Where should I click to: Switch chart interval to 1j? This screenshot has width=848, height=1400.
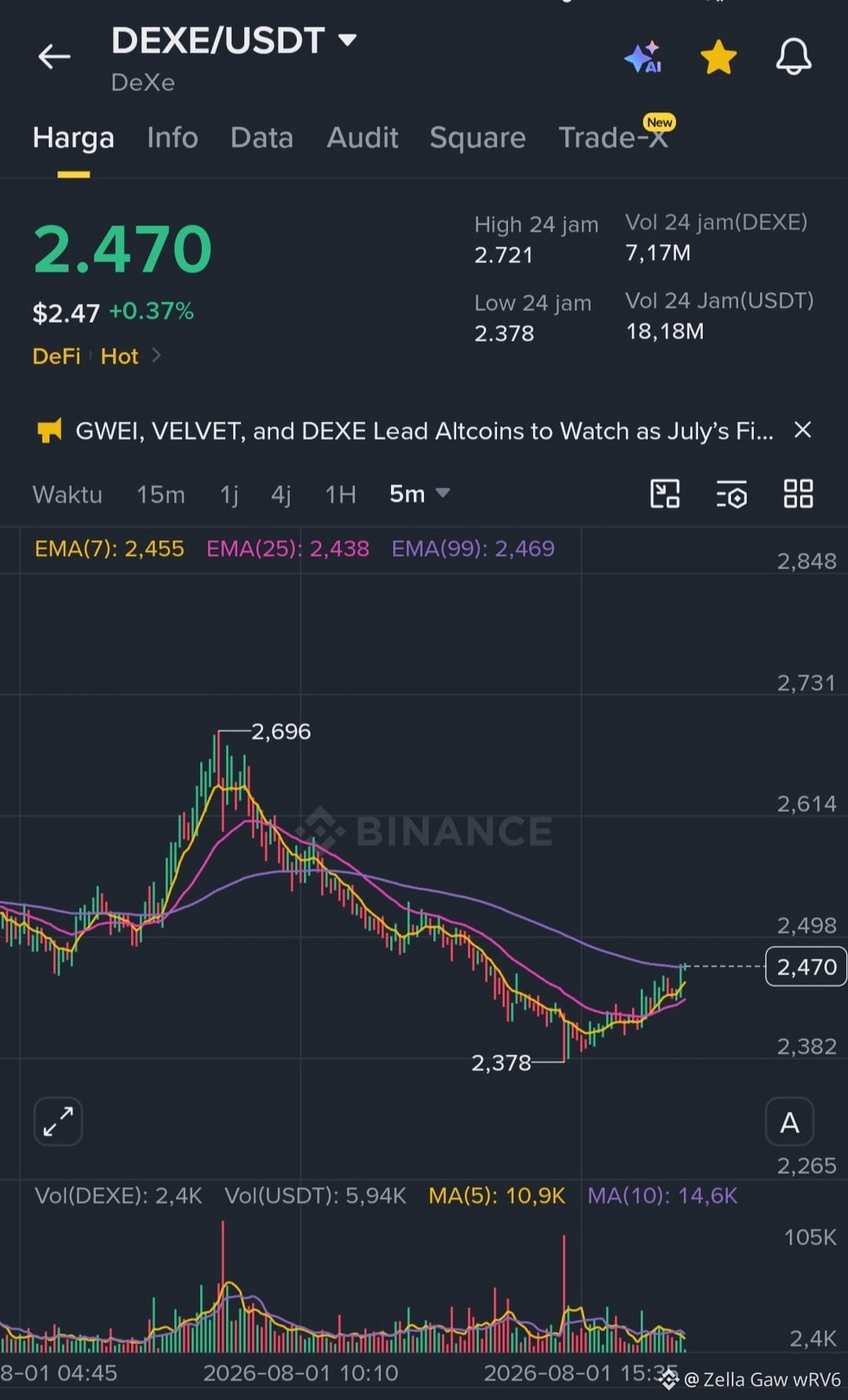[228, 495]
